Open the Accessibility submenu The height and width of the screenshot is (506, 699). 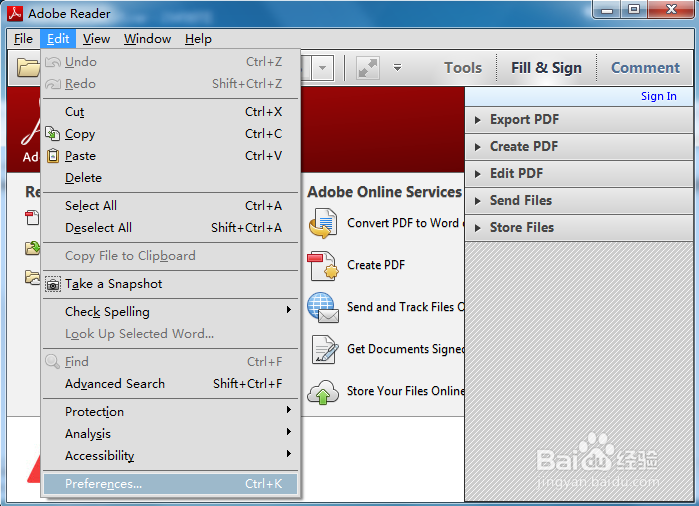pos(170,456)
